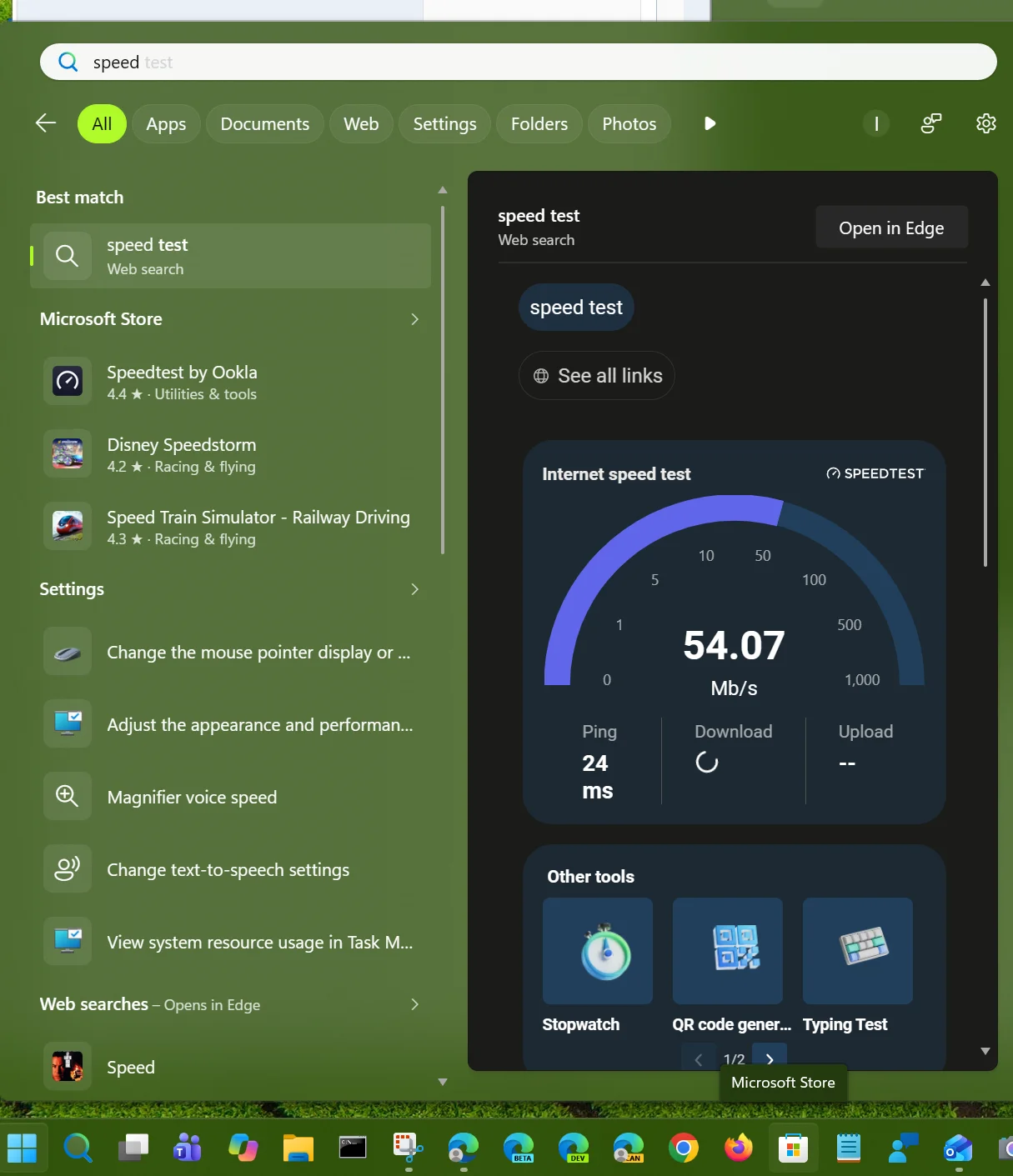
Task: Expand Web searches results section
Action: (414, 1004)
